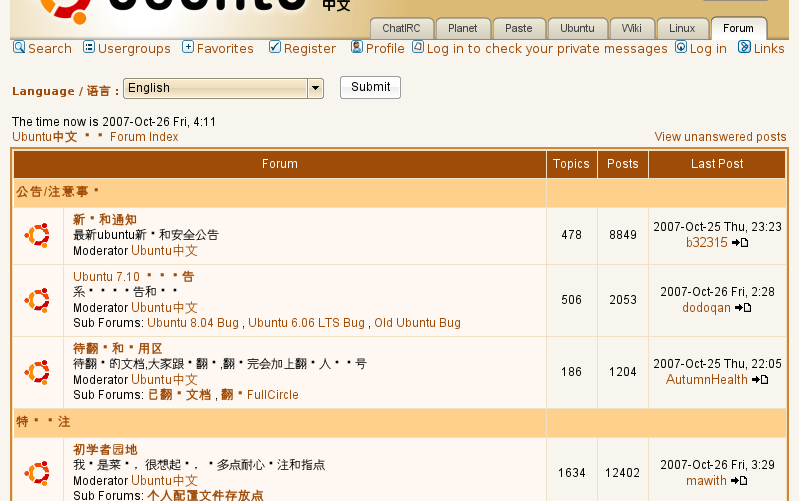This screenshot has height=501, width=799.
Task: Click the Posts column header
Action: tap(623, 164)
